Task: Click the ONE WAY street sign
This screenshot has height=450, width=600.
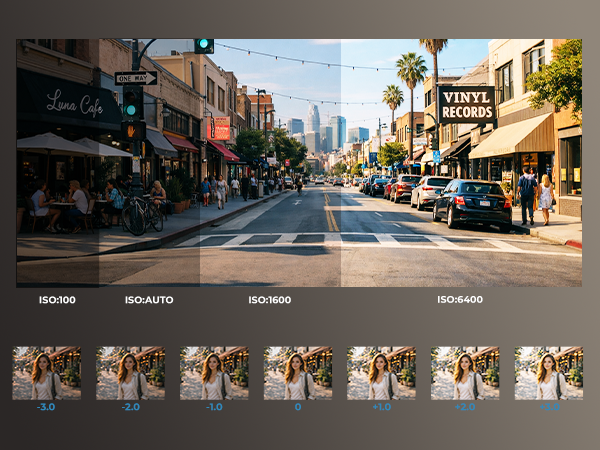Action: [x=136, y=78]
